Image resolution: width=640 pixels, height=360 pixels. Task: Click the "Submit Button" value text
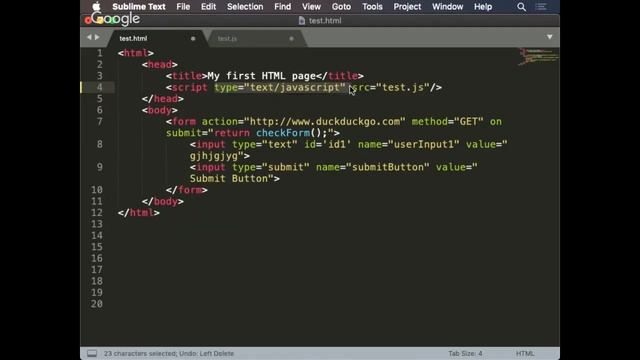pos(229,179)
